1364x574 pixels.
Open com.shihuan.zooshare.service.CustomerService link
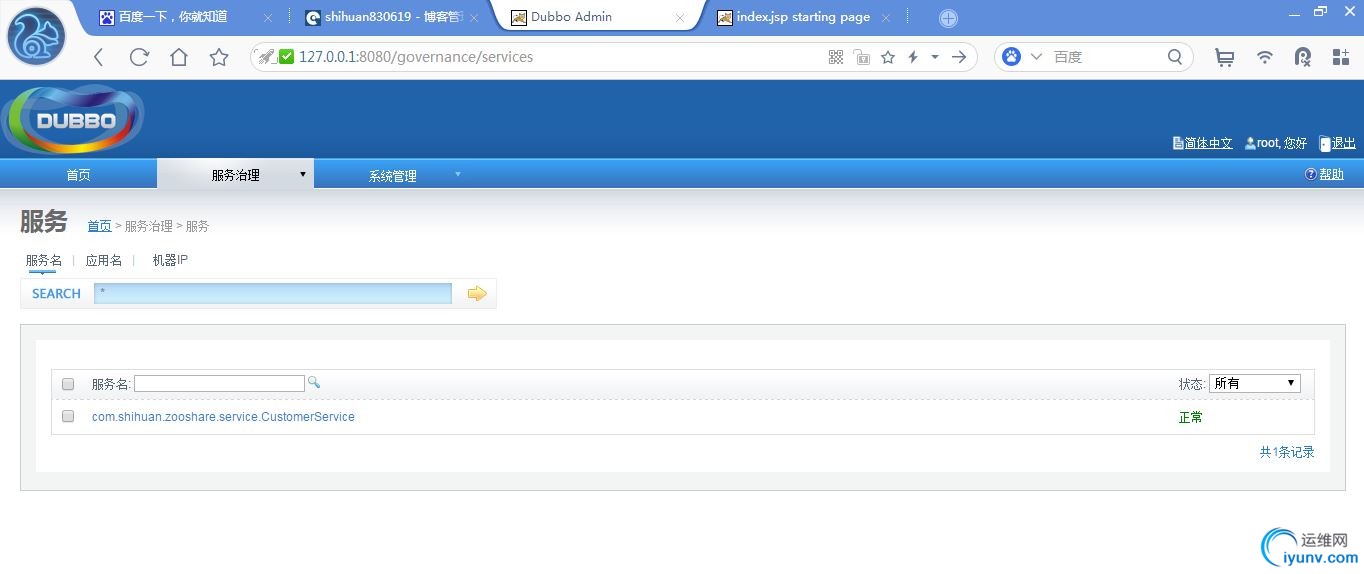(x=223, y=416)
